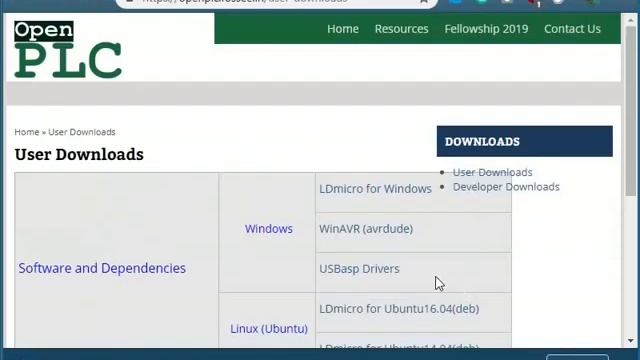This screenshot has height=360, width=640.
Task: Click the OpenPLC logo
Action: tap(68, 49)
